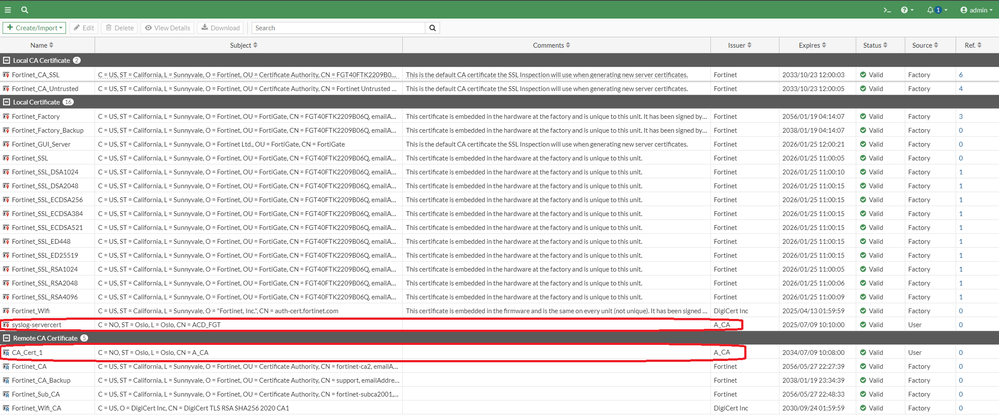This screenshot has height=416, width=999.
Task: Collapse the Remote CA Certificate group
Action: [x=6, y=338]
